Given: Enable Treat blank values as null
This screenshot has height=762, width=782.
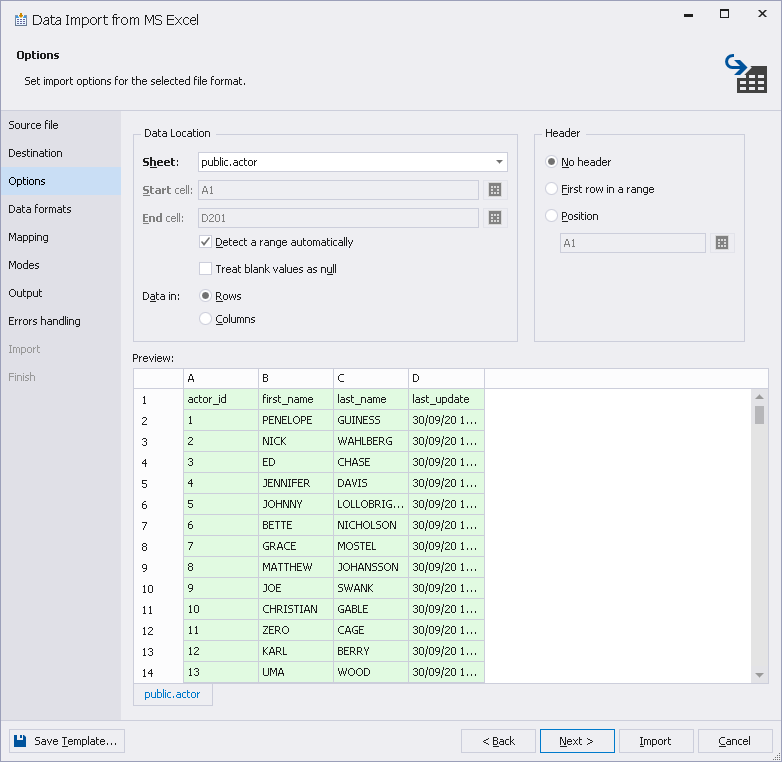Looking at the screenshot, I should click(x=205, y=269).
